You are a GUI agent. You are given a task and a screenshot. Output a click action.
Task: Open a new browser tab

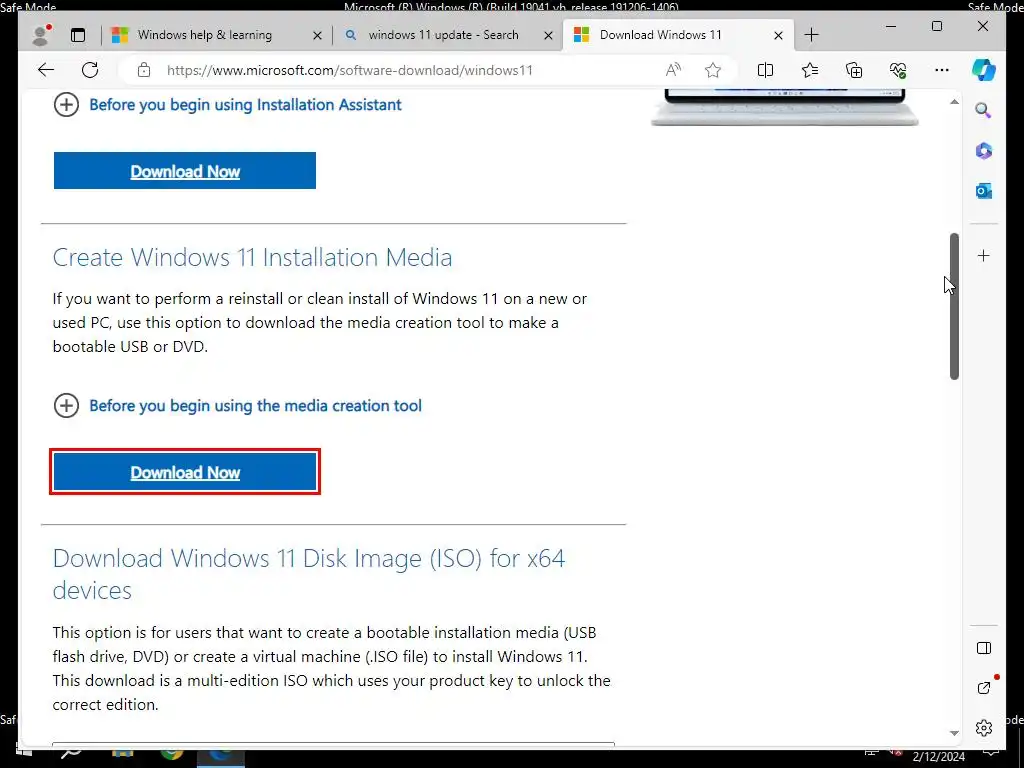[811, 35]
